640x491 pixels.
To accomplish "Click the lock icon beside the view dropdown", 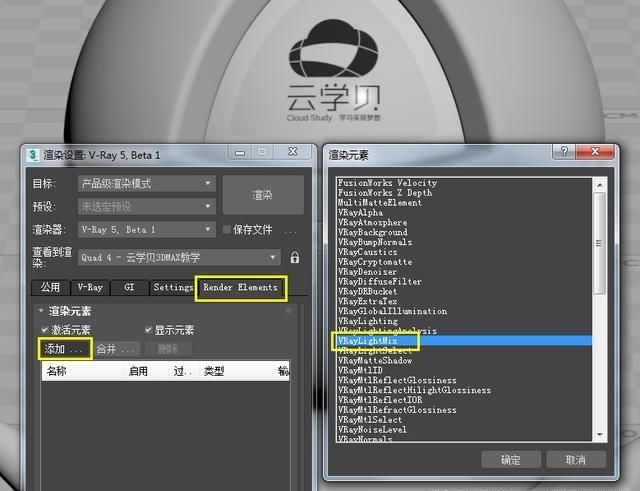I will pyautogui.click(x=295, y=258).
